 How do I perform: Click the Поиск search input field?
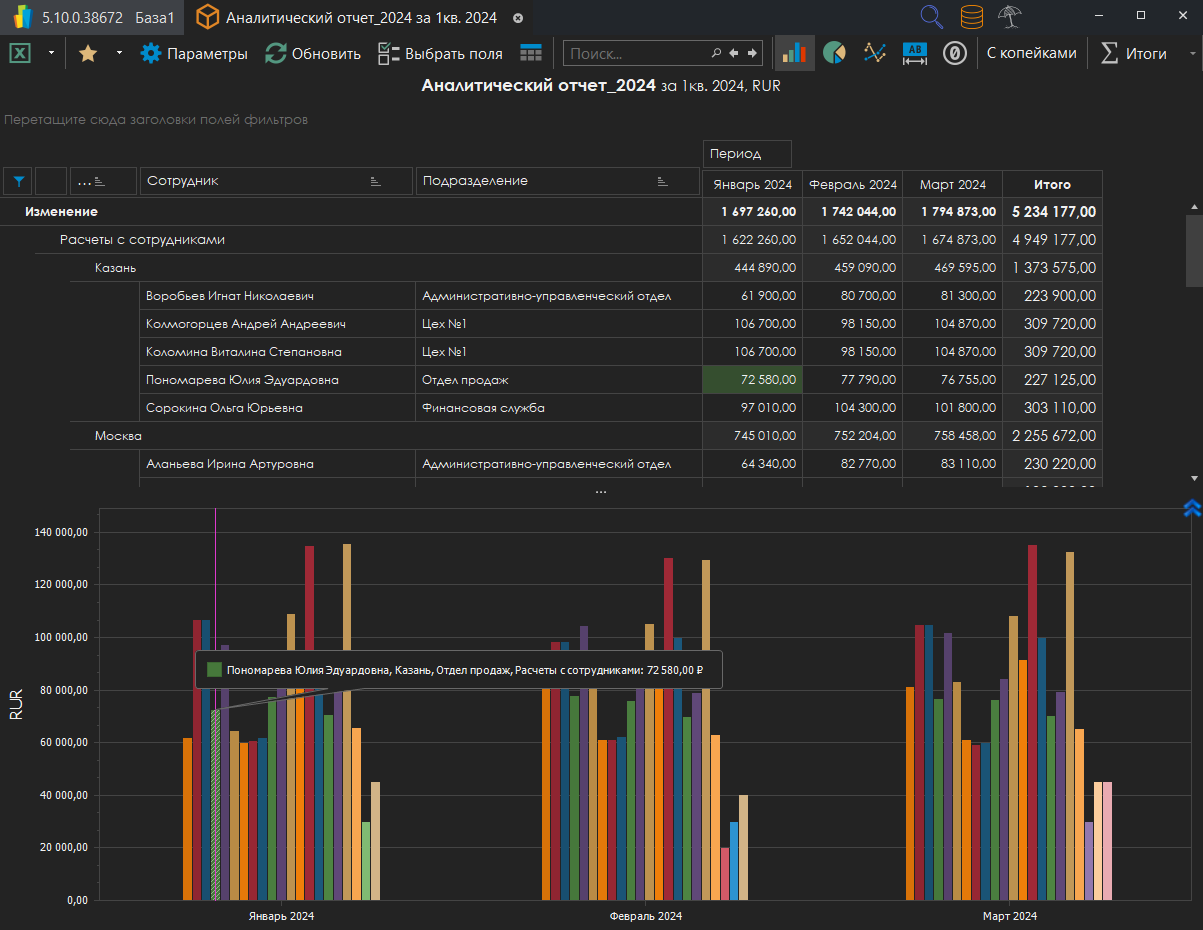(x=638, y=54)
